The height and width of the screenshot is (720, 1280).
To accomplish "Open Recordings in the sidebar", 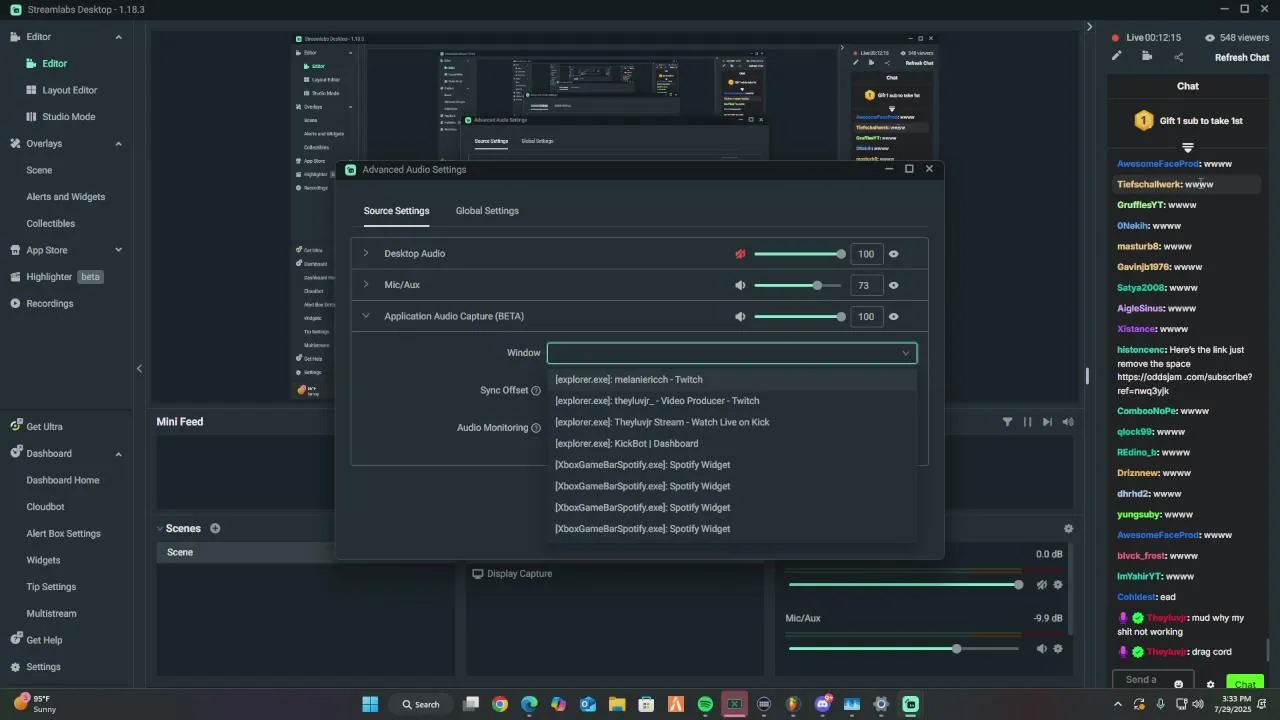I will click(49, 303).
